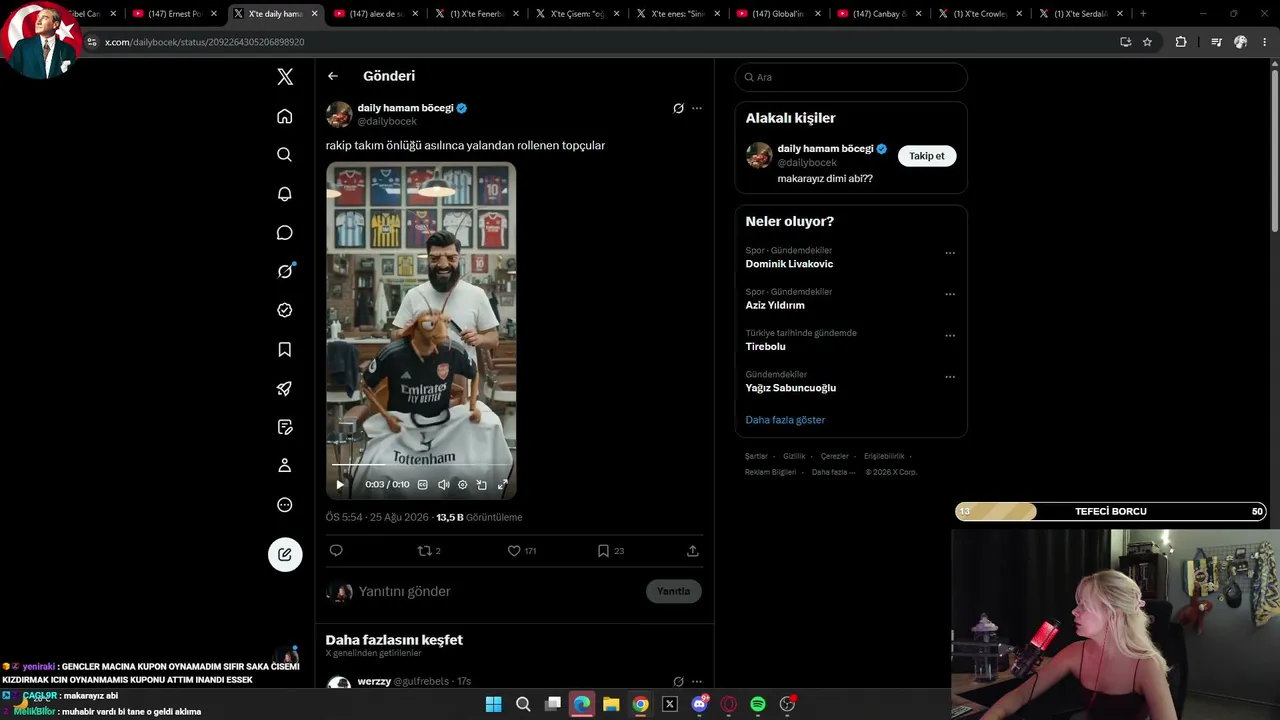This screenshot has width=1280, height=720.
Task: Bookmark the post with 23 bookmarks
Action: [x=610, y=551]
